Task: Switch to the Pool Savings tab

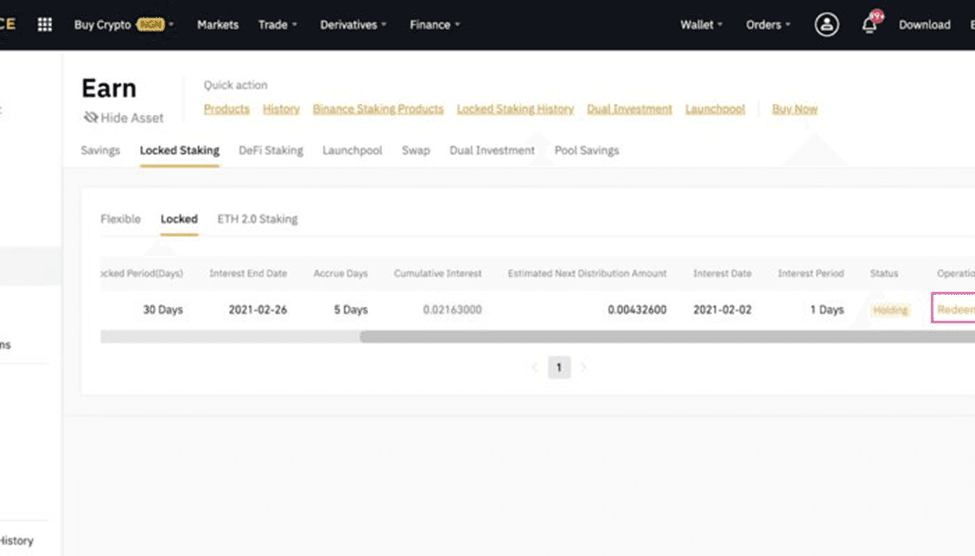Action: click(x=586, y=151)
